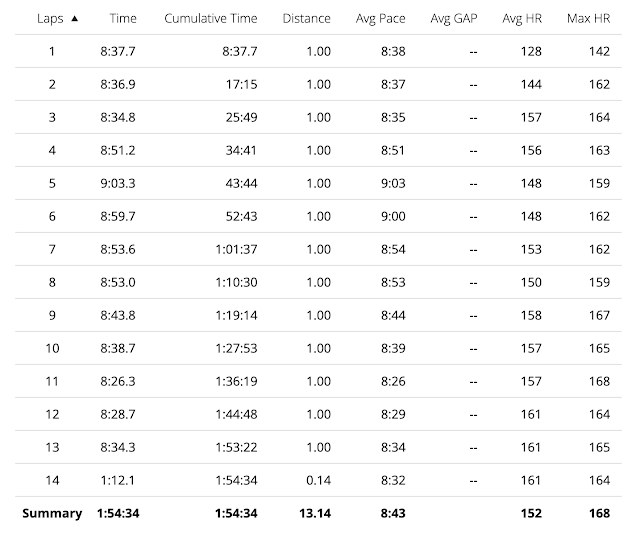The height and width of the screenshot is (536, 640).
Task: Click lap 14 distance 0.14
Action: coord(319,480)
